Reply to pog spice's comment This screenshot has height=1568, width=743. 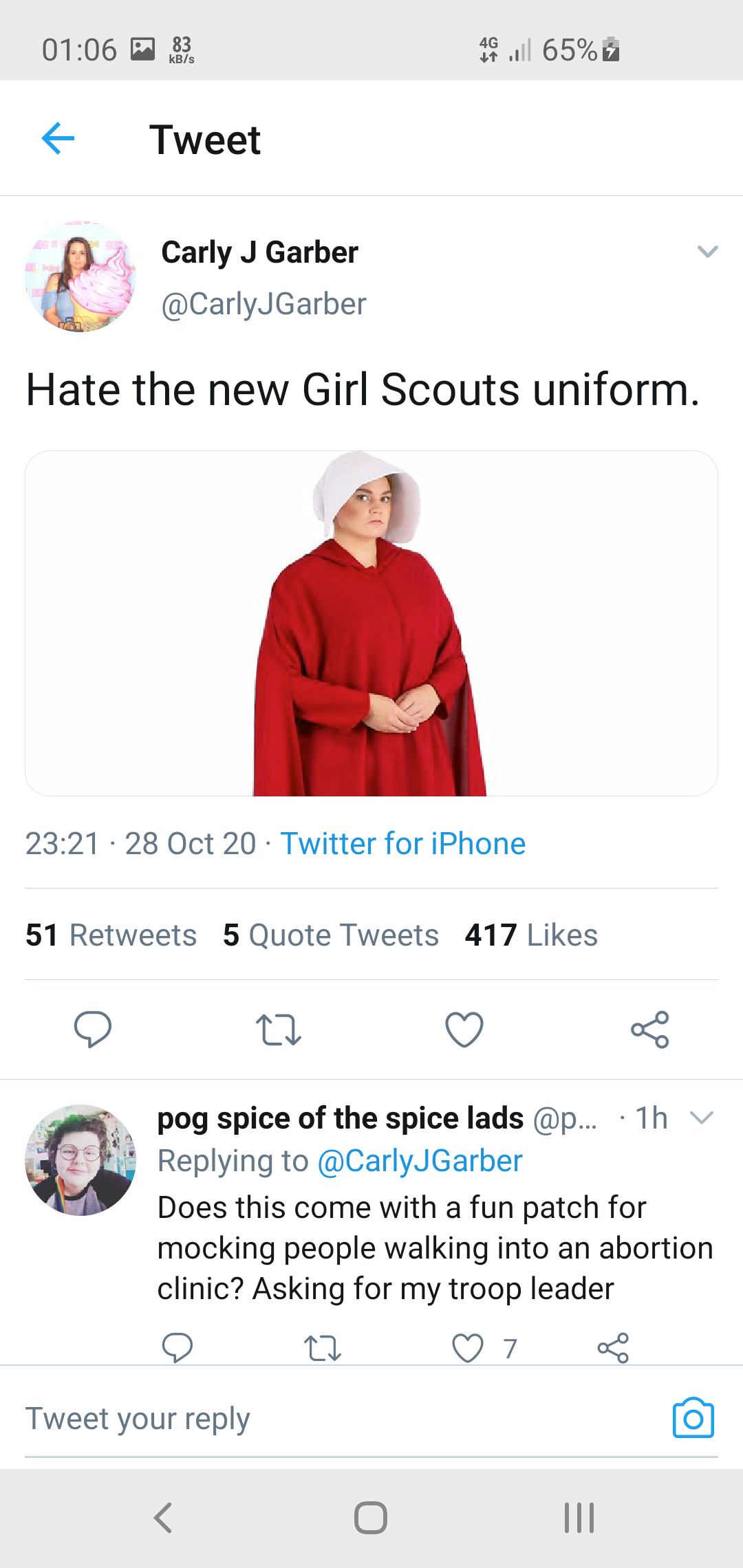pyautogui.click(x=177, y=1348)
